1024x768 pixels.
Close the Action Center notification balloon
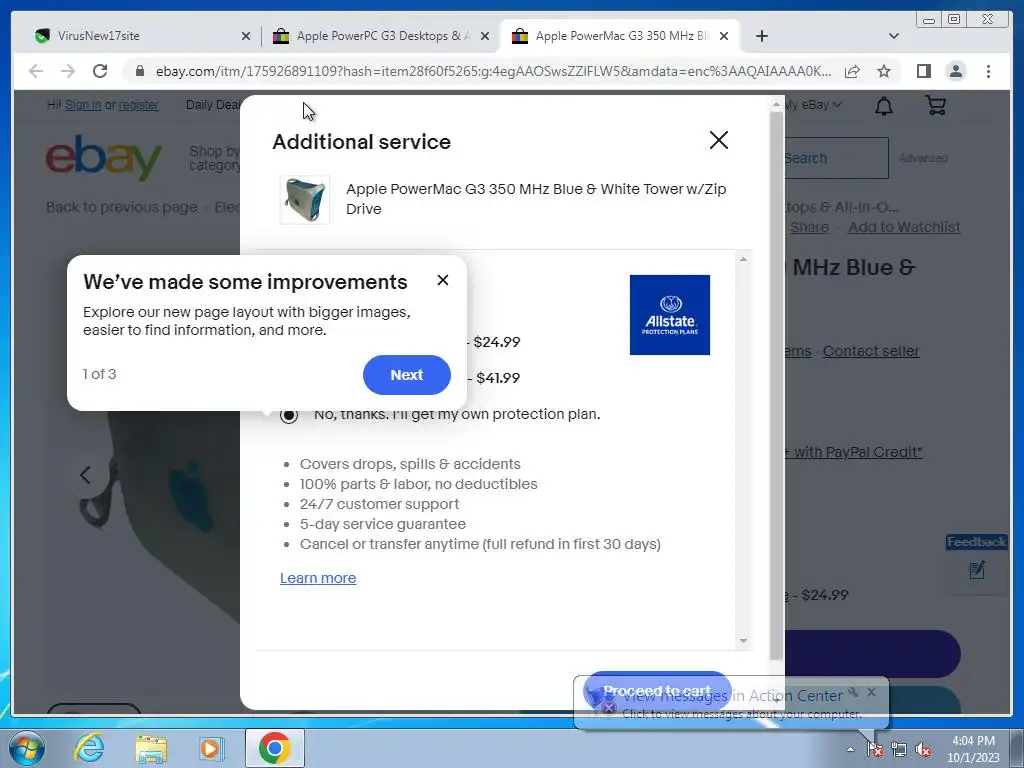coord(872,692)
